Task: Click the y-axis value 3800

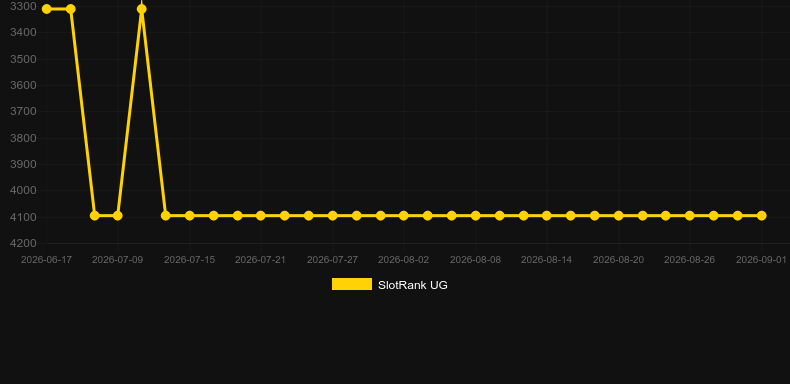Action: [x=23, y=138]
